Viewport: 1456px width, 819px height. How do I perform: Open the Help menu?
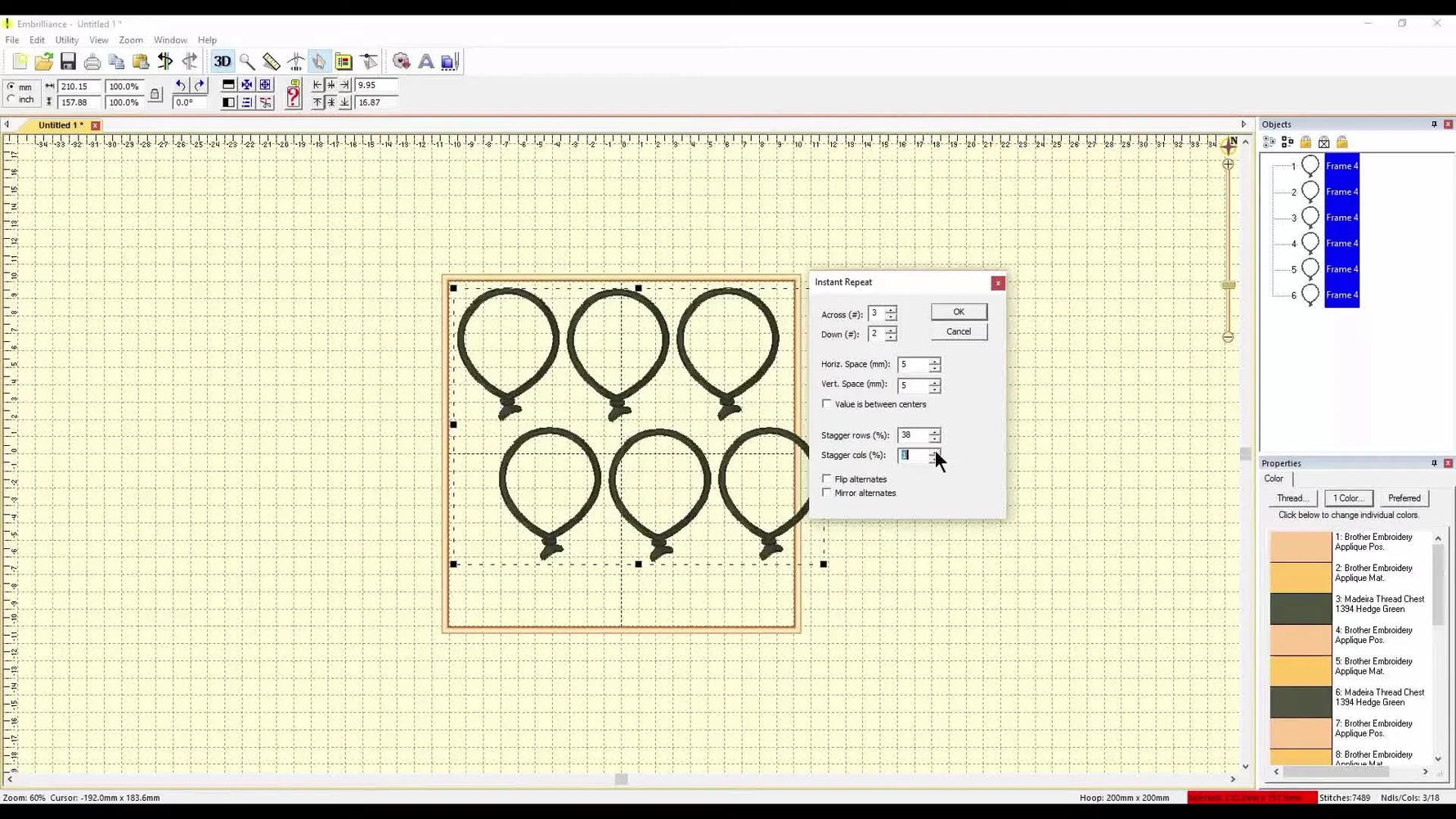point(207,40)
